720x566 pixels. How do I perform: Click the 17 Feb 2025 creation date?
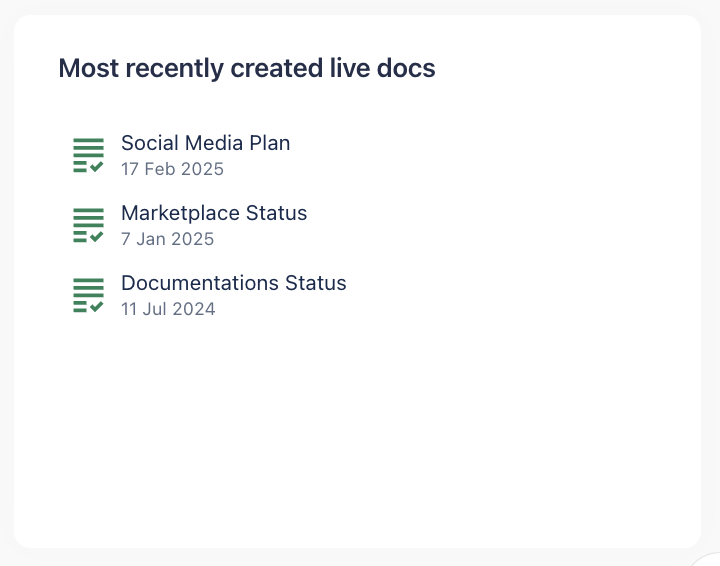[x=172, y=169]
